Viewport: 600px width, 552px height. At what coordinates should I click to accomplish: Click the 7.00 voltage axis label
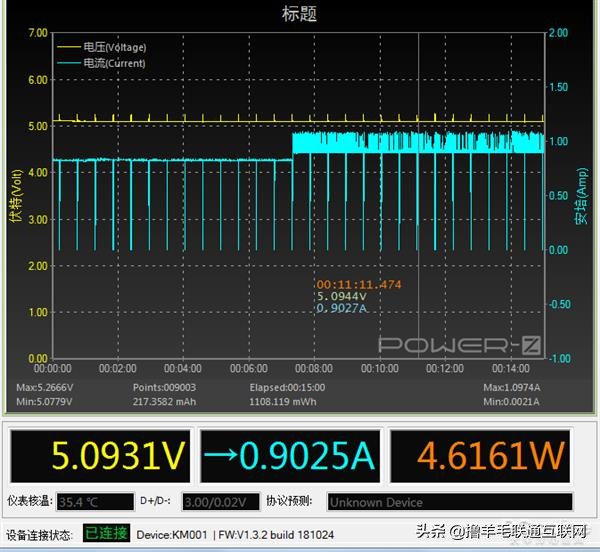coord(38,33)
